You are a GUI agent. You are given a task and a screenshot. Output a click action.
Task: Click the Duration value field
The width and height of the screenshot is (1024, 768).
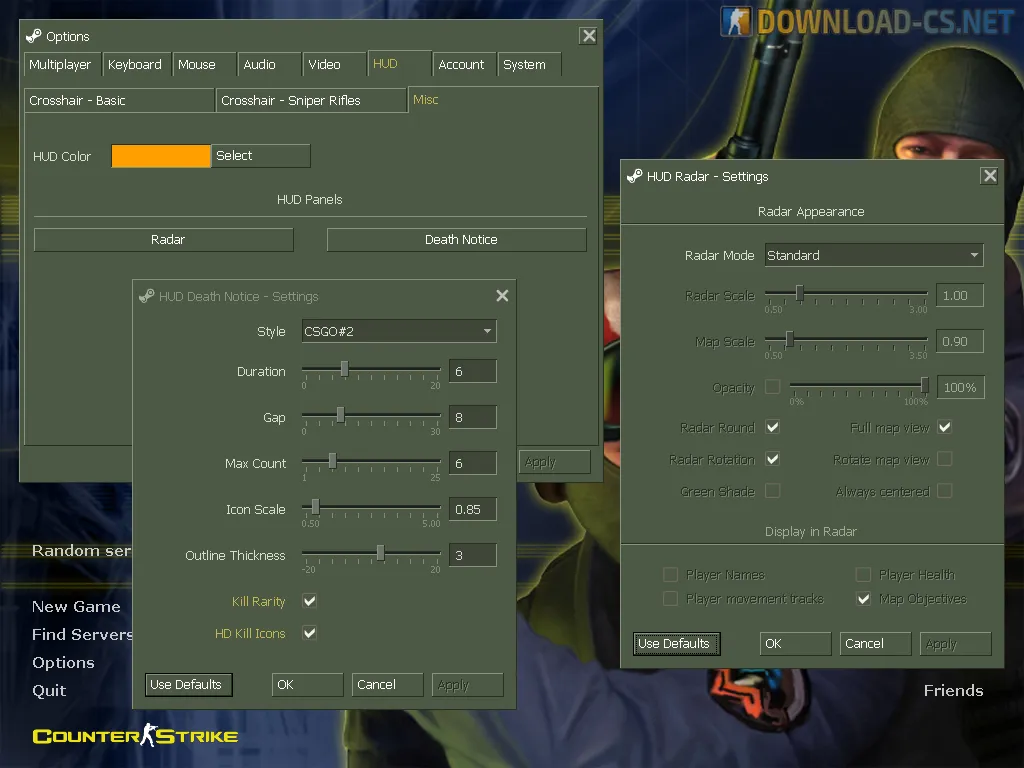pos(473,371)
